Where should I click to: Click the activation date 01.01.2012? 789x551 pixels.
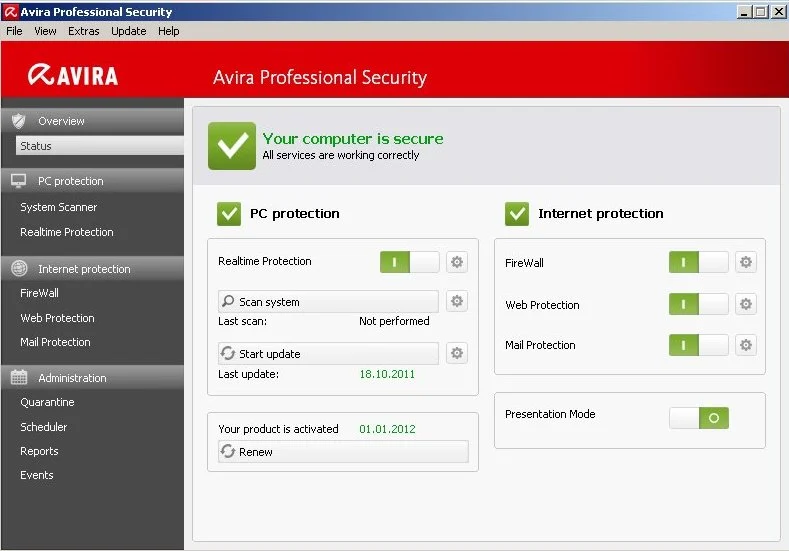click(387, 429)
